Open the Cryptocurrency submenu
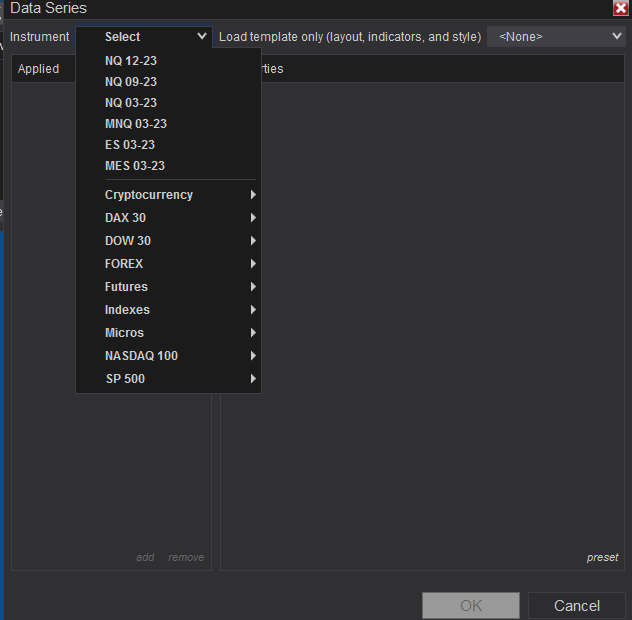The height and width of the screenshot is (620, 632). pos(168,195)
